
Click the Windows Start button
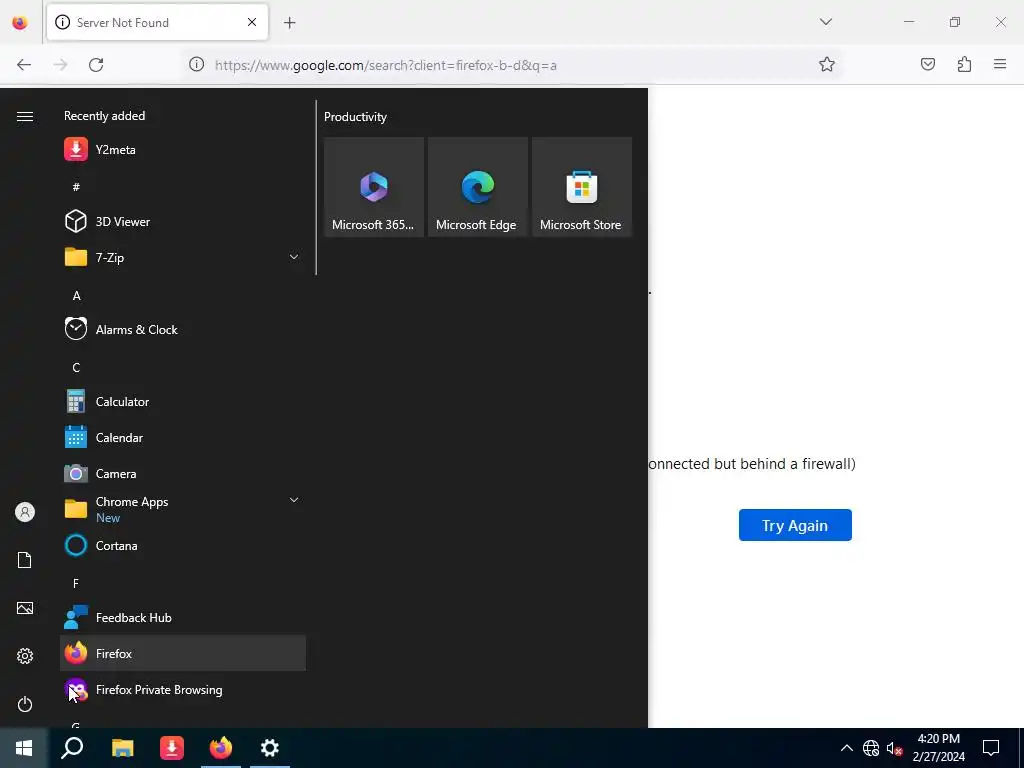24,748
